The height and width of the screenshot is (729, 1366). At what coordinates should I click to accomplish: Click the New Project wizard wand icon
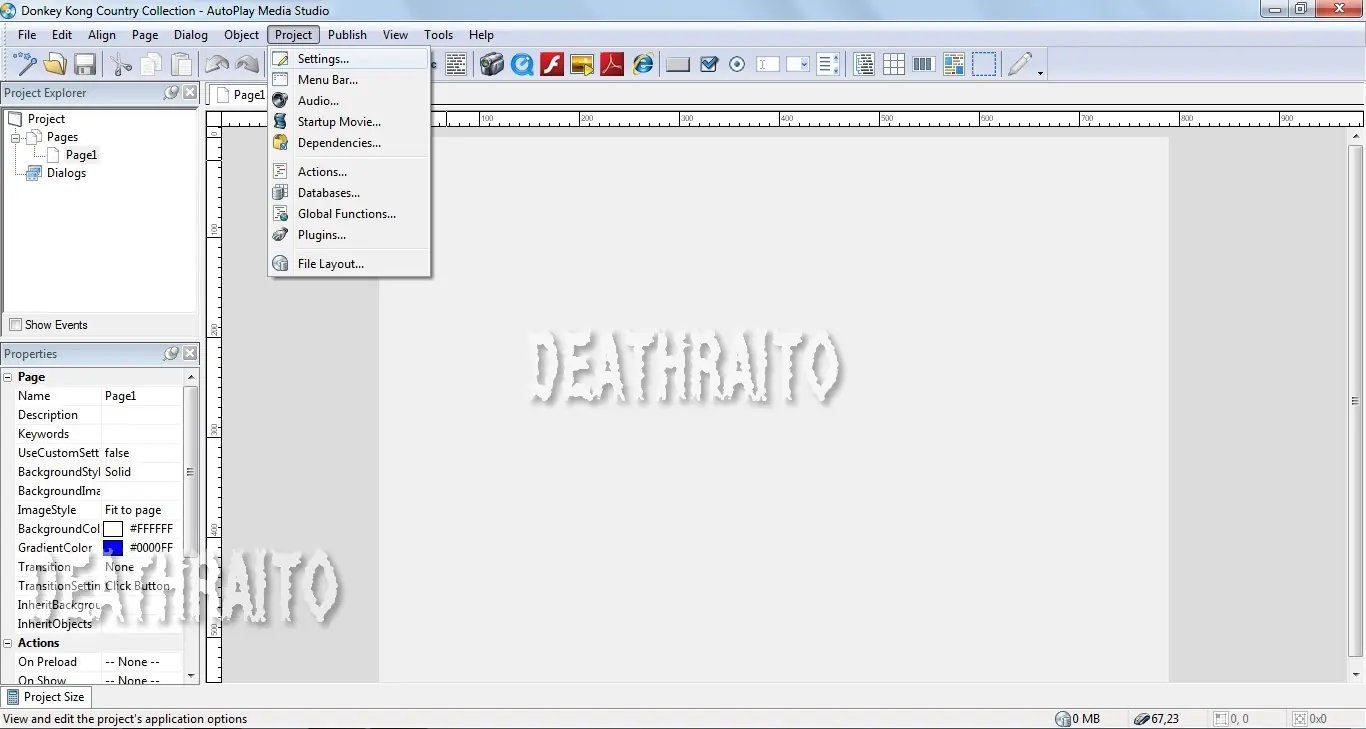[x=24, y=65]
